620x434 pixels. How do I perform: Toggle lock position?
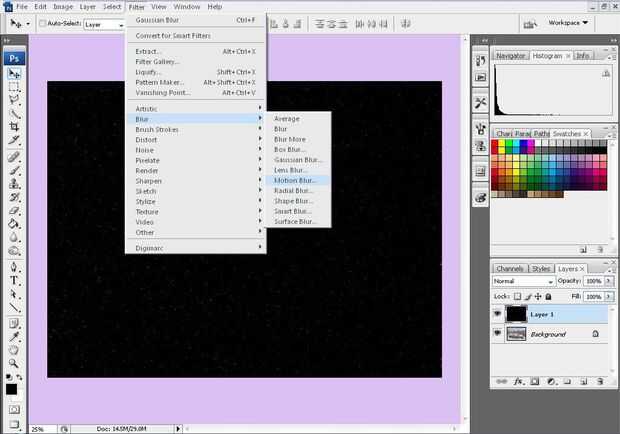pyautogui.click(x=538, y=296)
